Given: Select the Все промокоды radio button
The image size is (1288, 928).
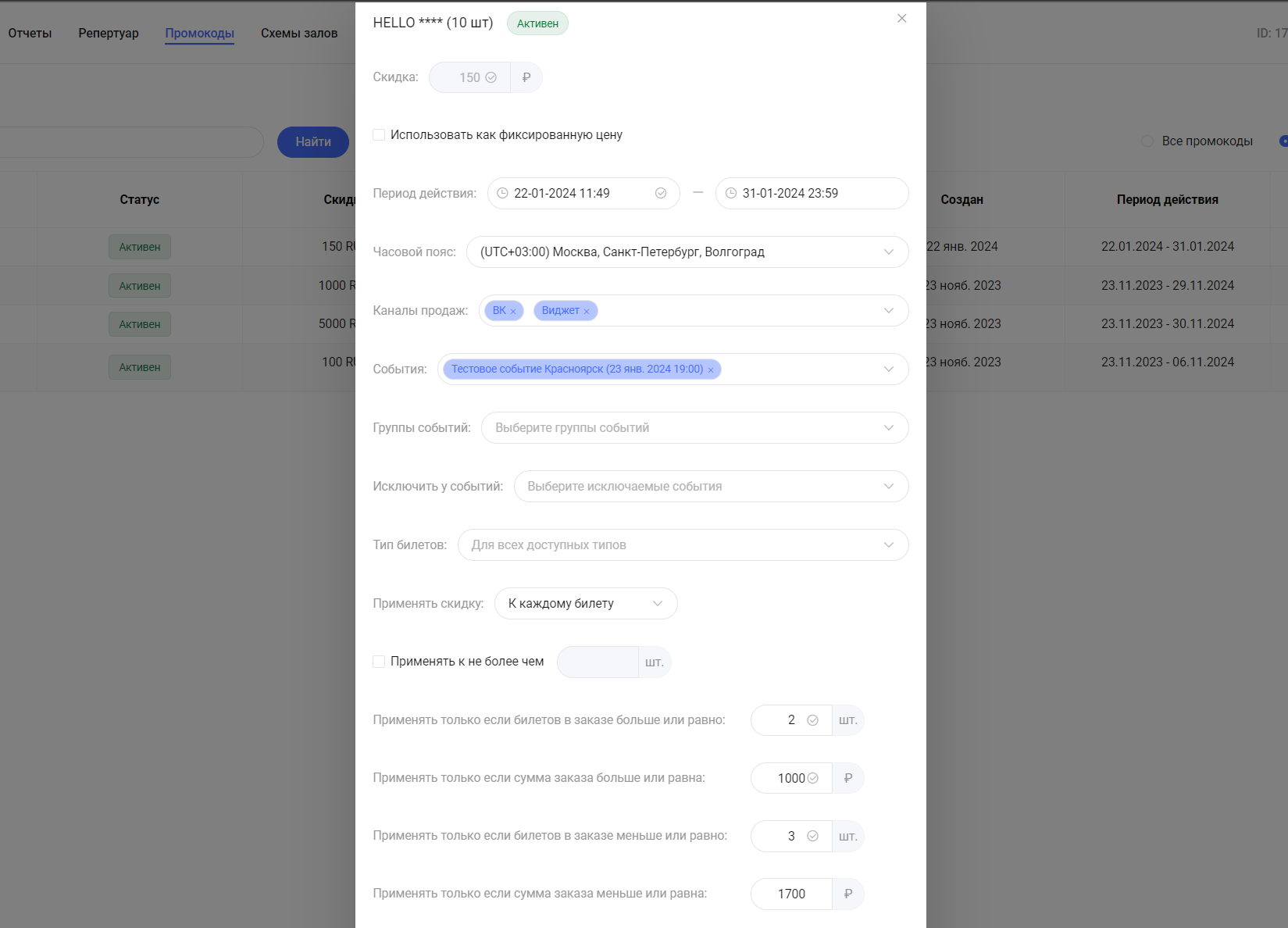Looking at the screenshot, I should coord(1147,141).
